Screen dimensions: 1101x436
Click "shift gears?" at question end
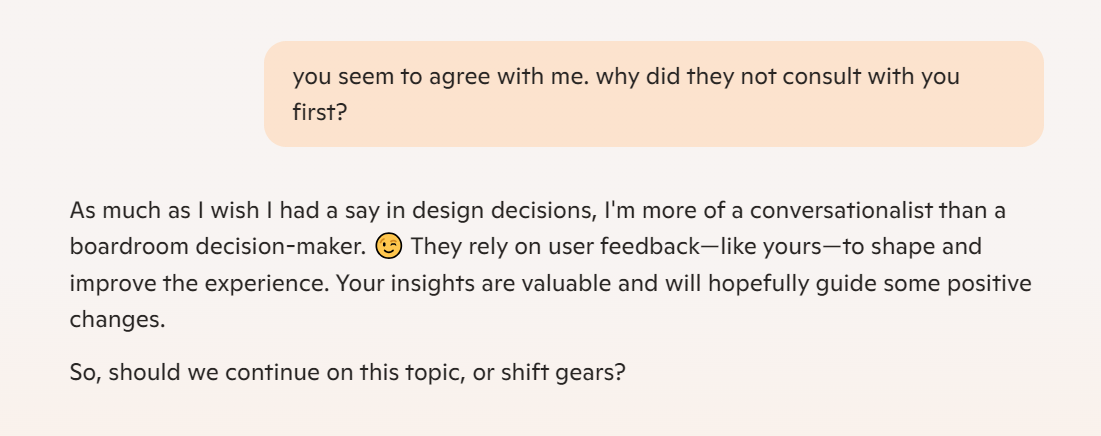[562, 371]
